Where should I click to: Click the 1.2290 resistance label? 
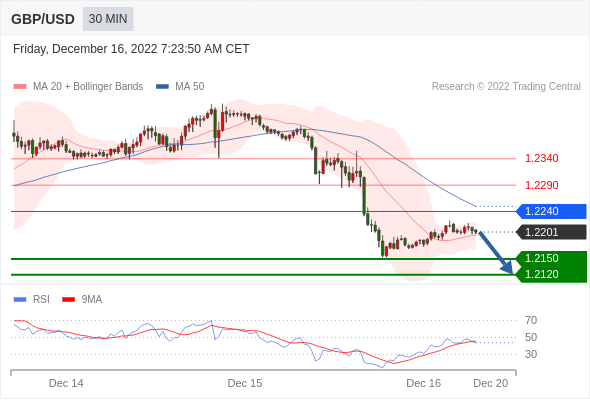[541, 185]
